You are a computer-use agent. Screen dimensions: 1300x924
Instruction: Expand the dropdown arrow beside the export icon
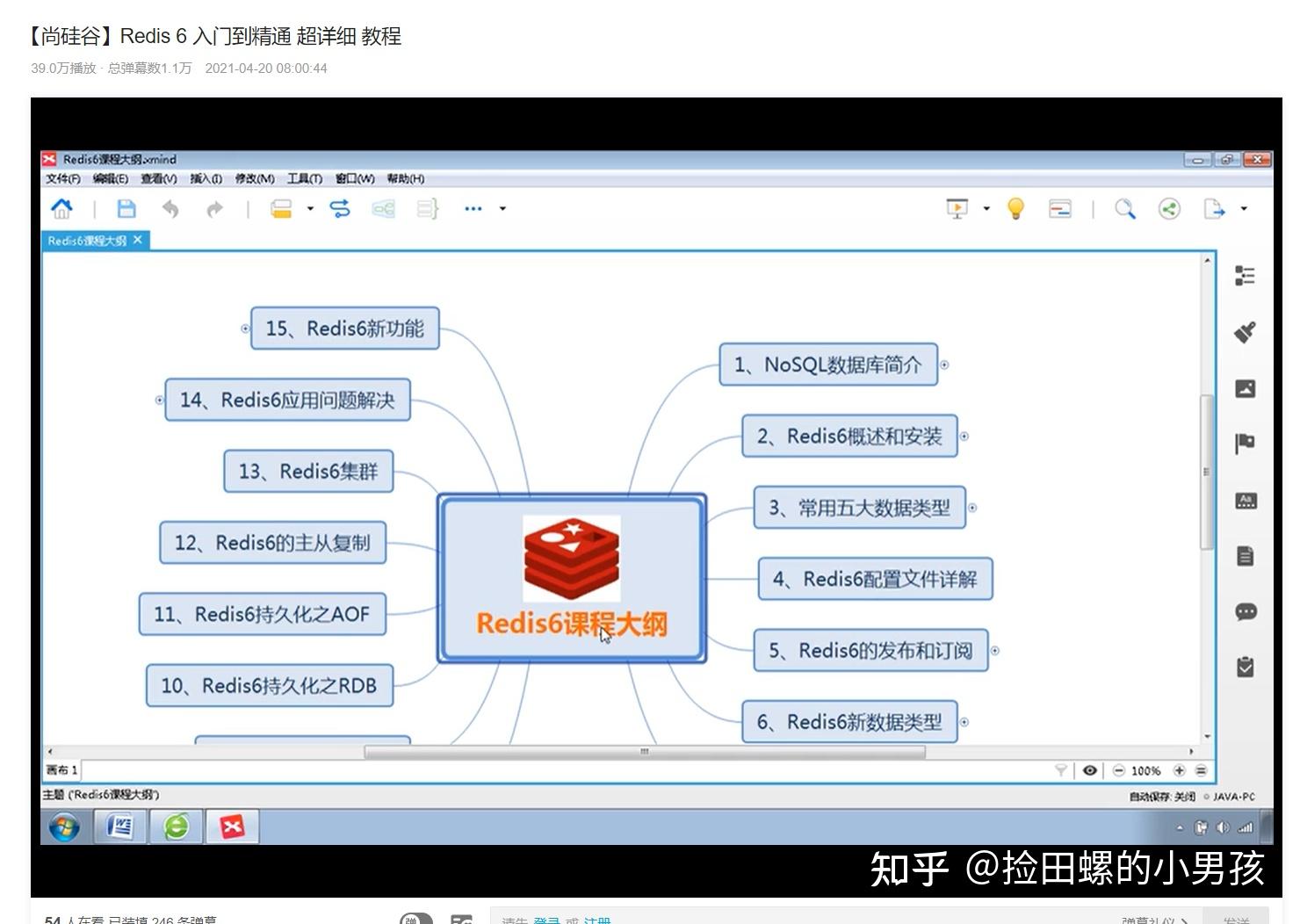pyautogui.click(x=1242, y=209)
